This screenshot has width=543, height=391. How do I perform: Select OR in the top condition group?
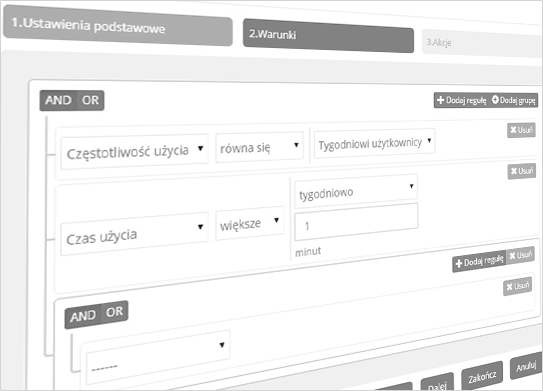point(90,100)
